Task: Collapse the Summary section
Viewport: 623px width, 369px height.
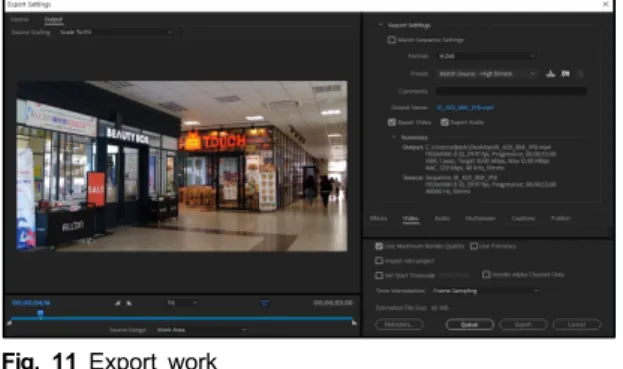Action: coord(394,137)
